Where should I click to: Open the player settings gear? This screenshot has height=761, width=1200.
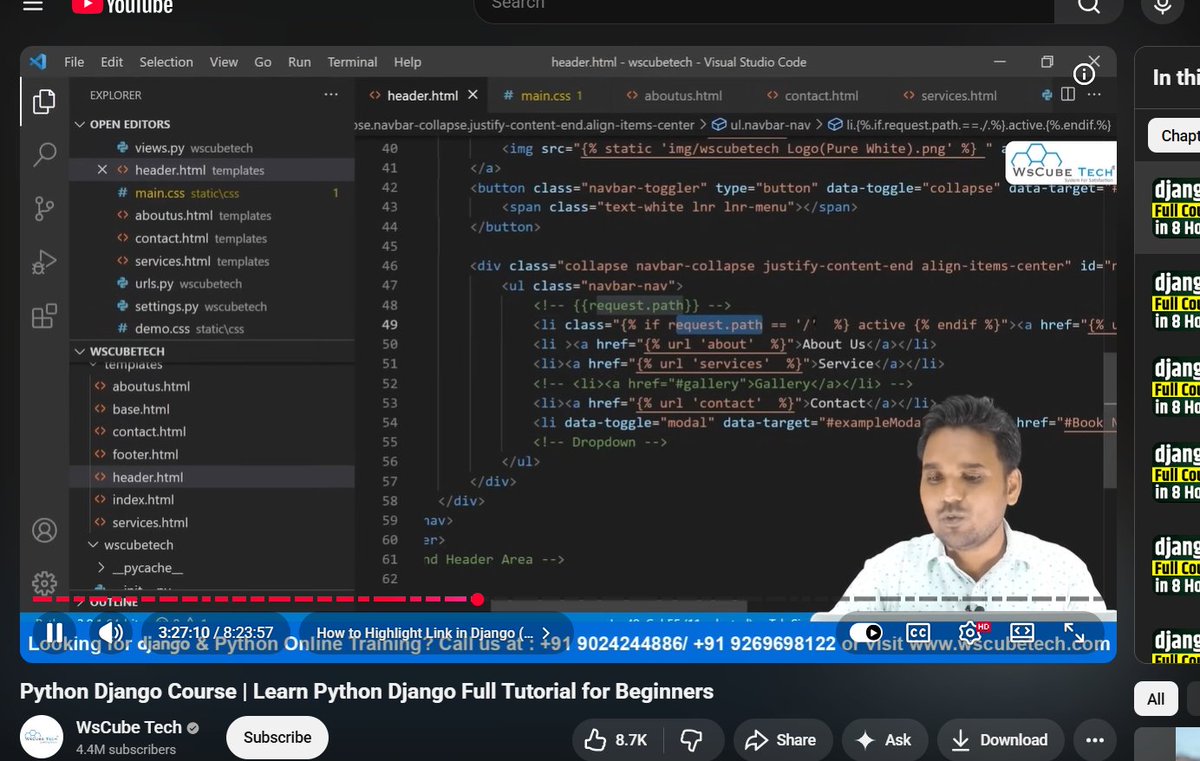click(970, 632)
